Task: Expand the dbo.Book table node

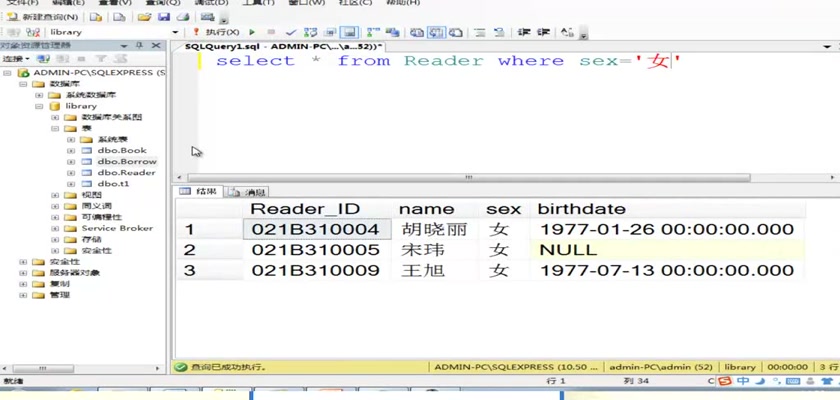Action: [x=71, y=150]
